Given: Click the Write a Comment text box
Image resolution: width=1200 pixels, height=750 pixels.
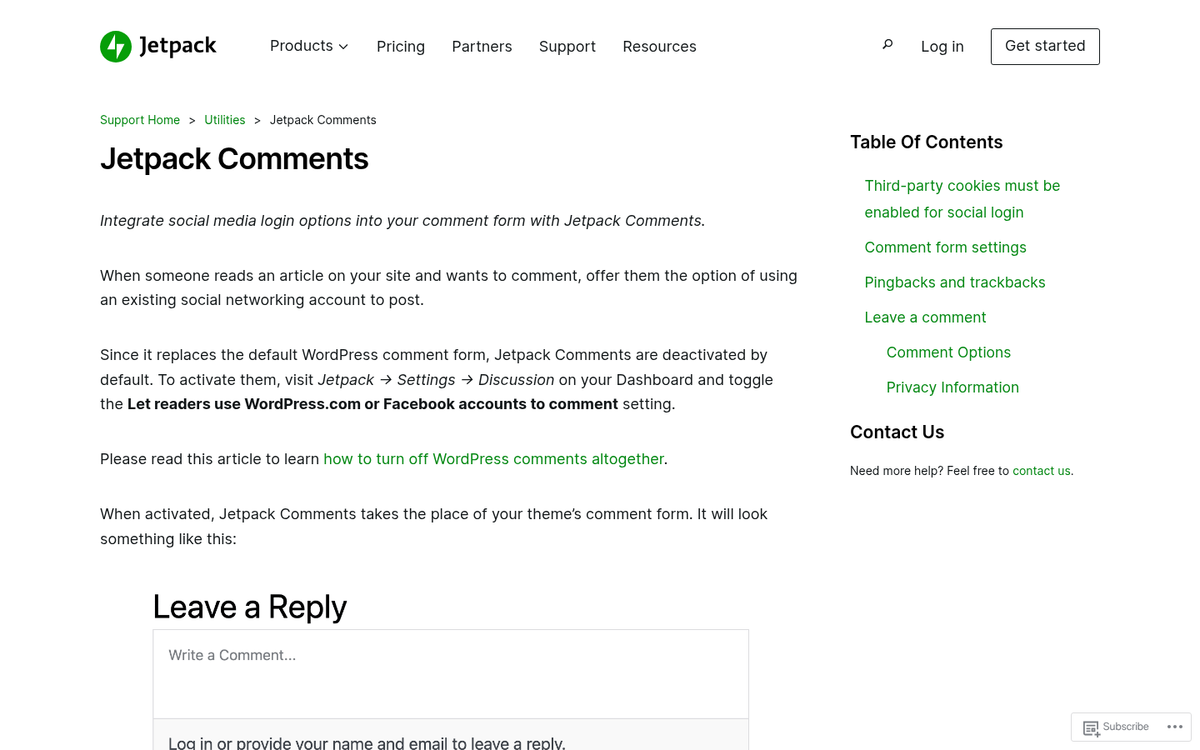Looking at the screenshot, I should pyautogui.click(x=450, y=673).
